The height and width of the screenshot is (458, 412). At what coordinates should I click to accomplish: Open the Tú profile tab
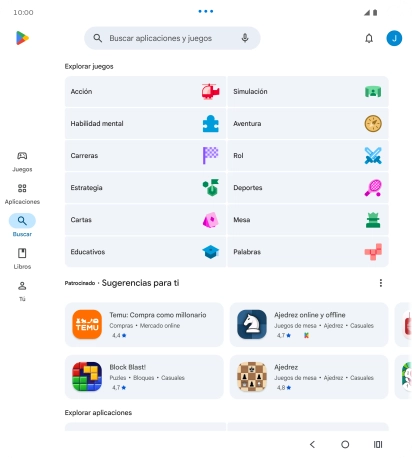(22, 291)
